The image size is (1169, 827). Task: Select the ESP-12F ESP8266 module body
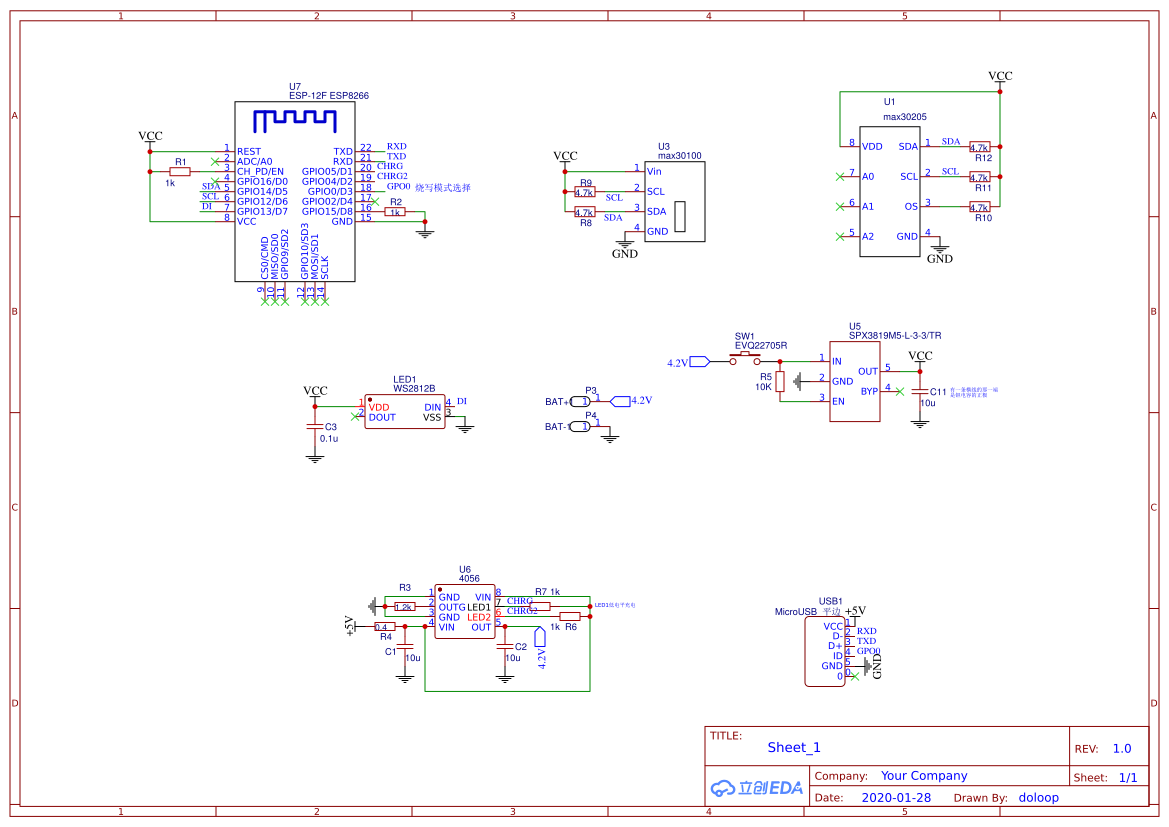tap(294, 192)
